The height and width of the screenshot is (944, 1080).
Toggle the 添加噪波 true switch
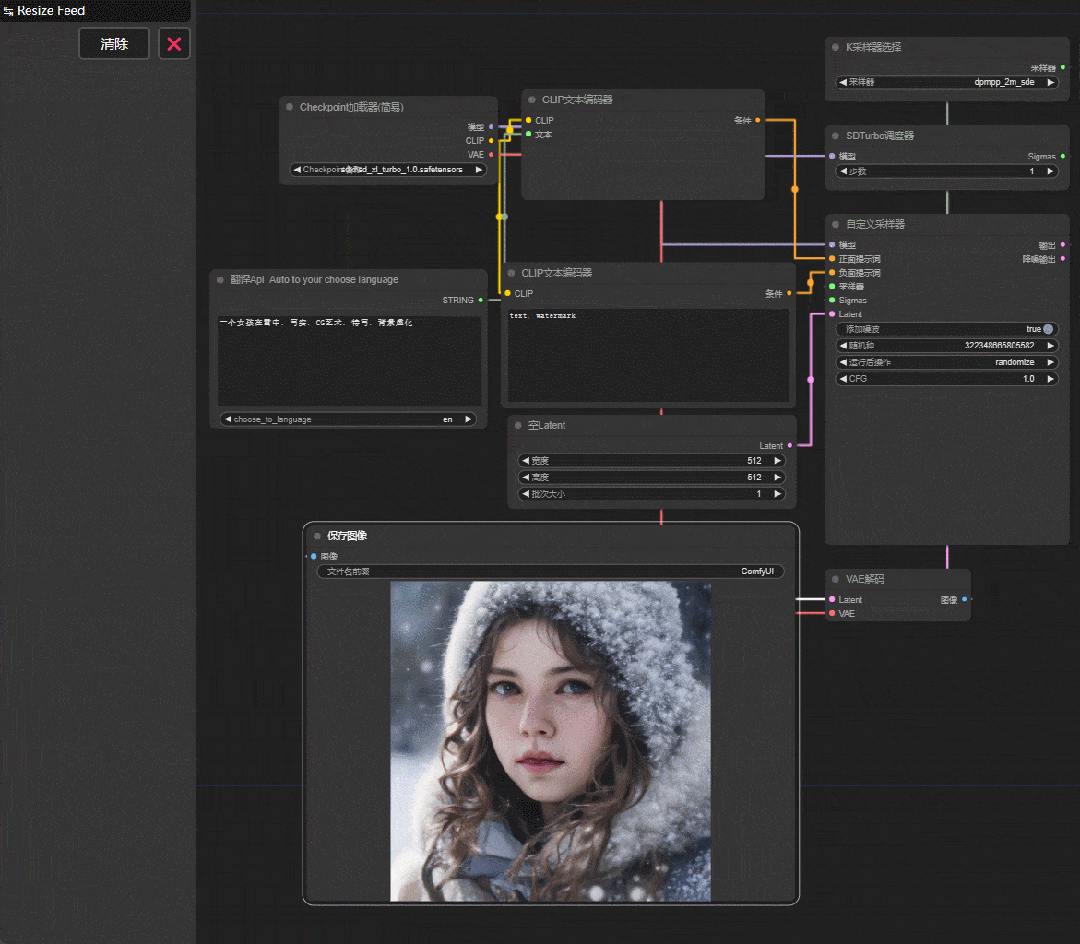[1048, 329]
